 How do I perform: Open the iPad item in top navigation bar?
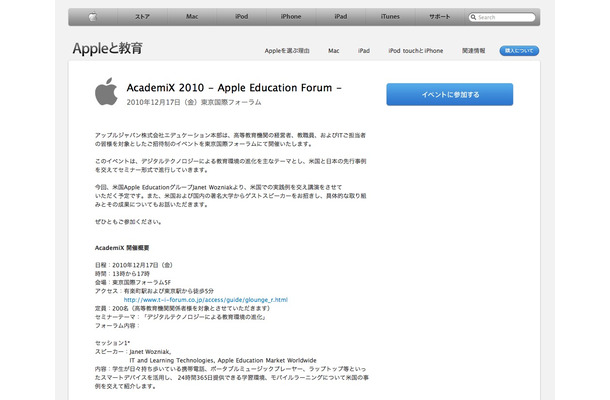tap(341, 17)
